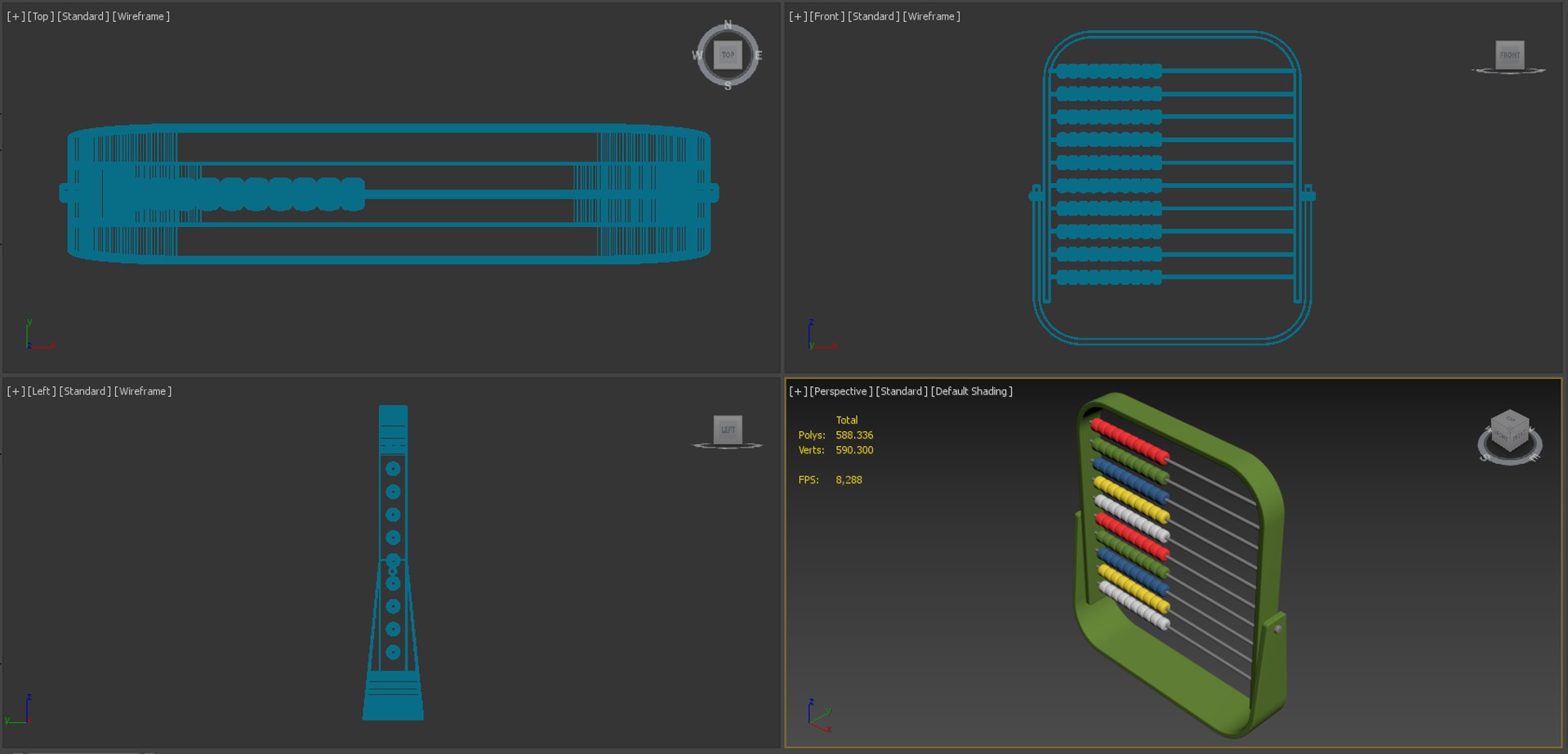Open [Wireframe] menu in Front viewport
1568x754 pixels.
click(932, 16)
